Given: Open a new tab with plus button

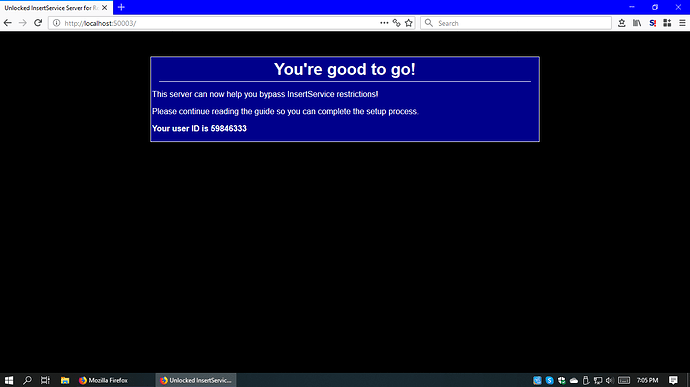Looking at the screenshot, I should pos(121,7).
